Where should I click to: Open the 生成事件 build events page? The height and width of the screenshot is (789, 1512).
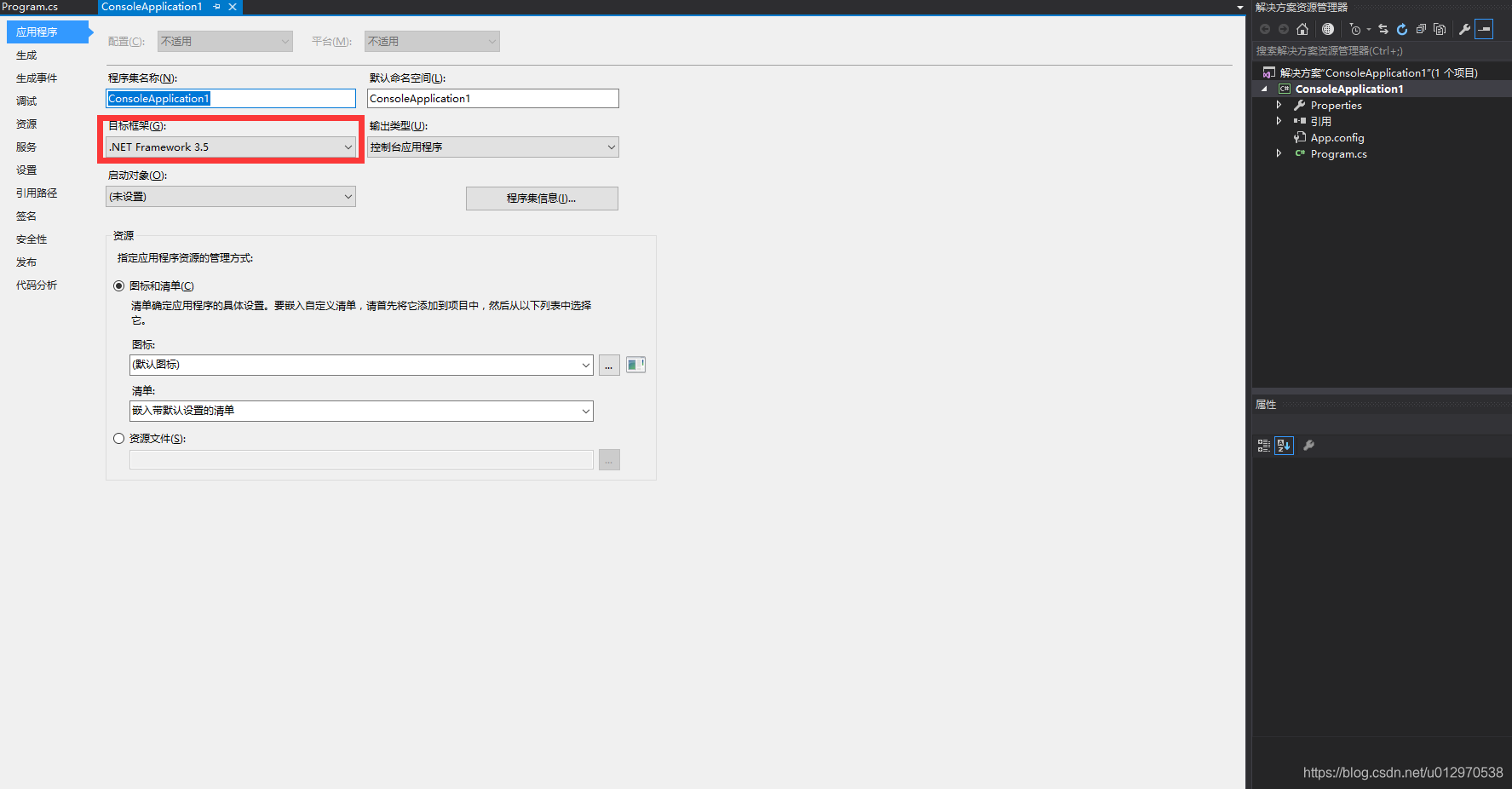tap(37, 78)
